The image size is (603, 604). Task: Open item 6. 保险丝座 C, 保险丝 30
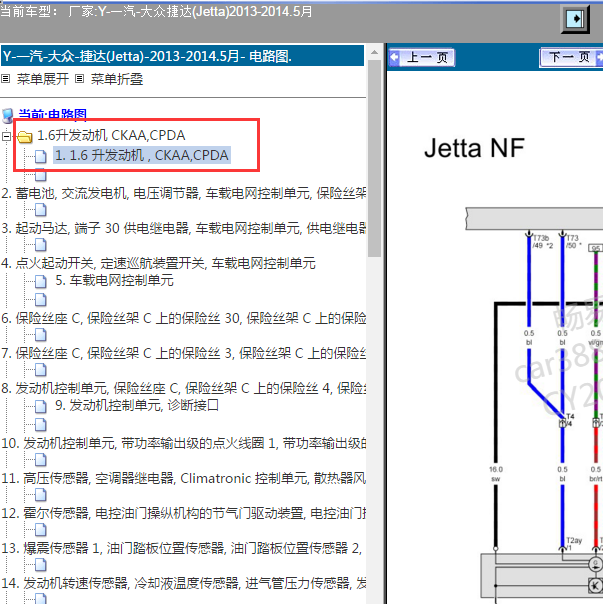coord(183,319)
